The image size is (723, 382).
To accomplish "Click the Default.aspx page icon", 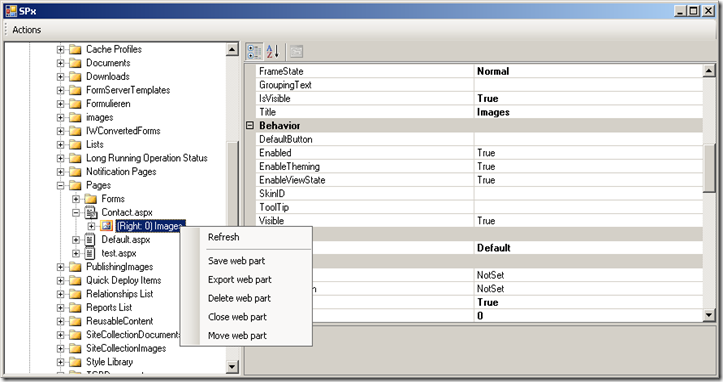I will [x=90, y=239].
